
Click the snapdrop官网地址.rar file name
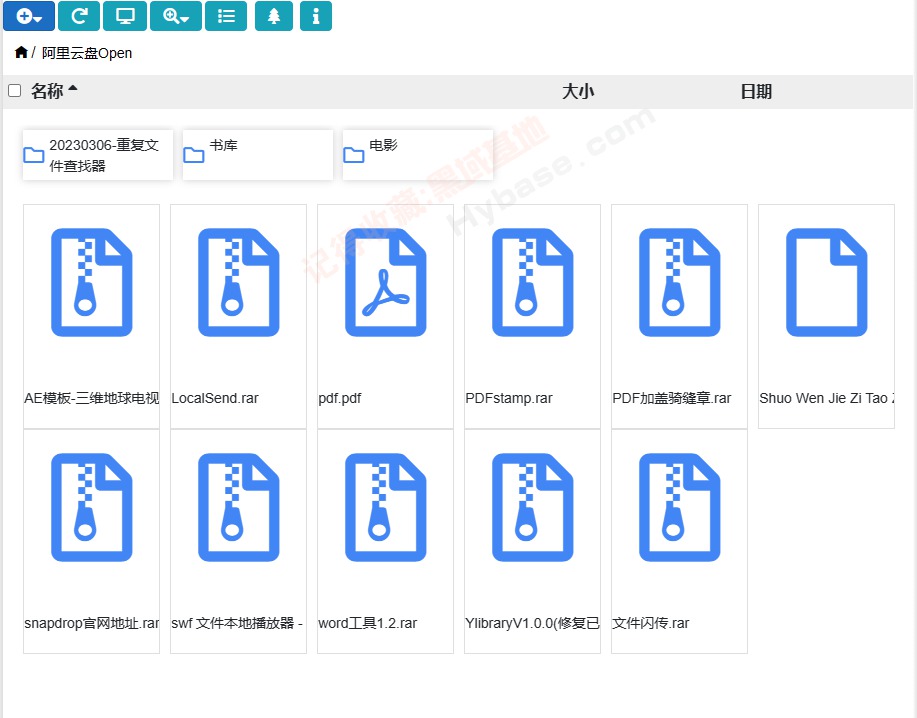92,623
